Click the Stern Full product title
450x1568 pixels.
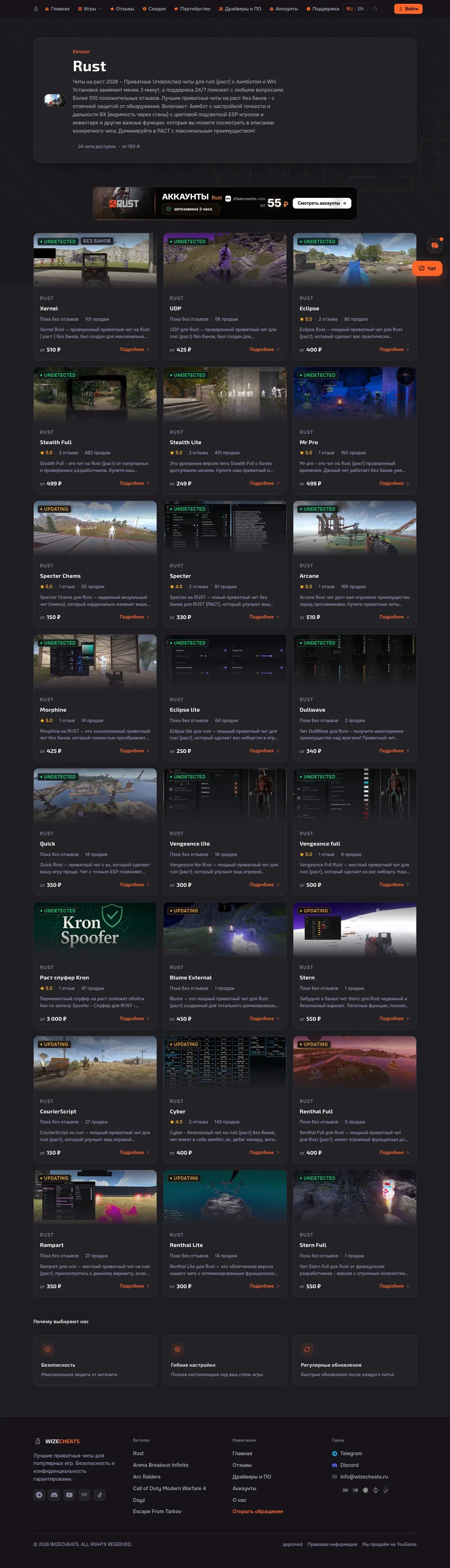313,1245
